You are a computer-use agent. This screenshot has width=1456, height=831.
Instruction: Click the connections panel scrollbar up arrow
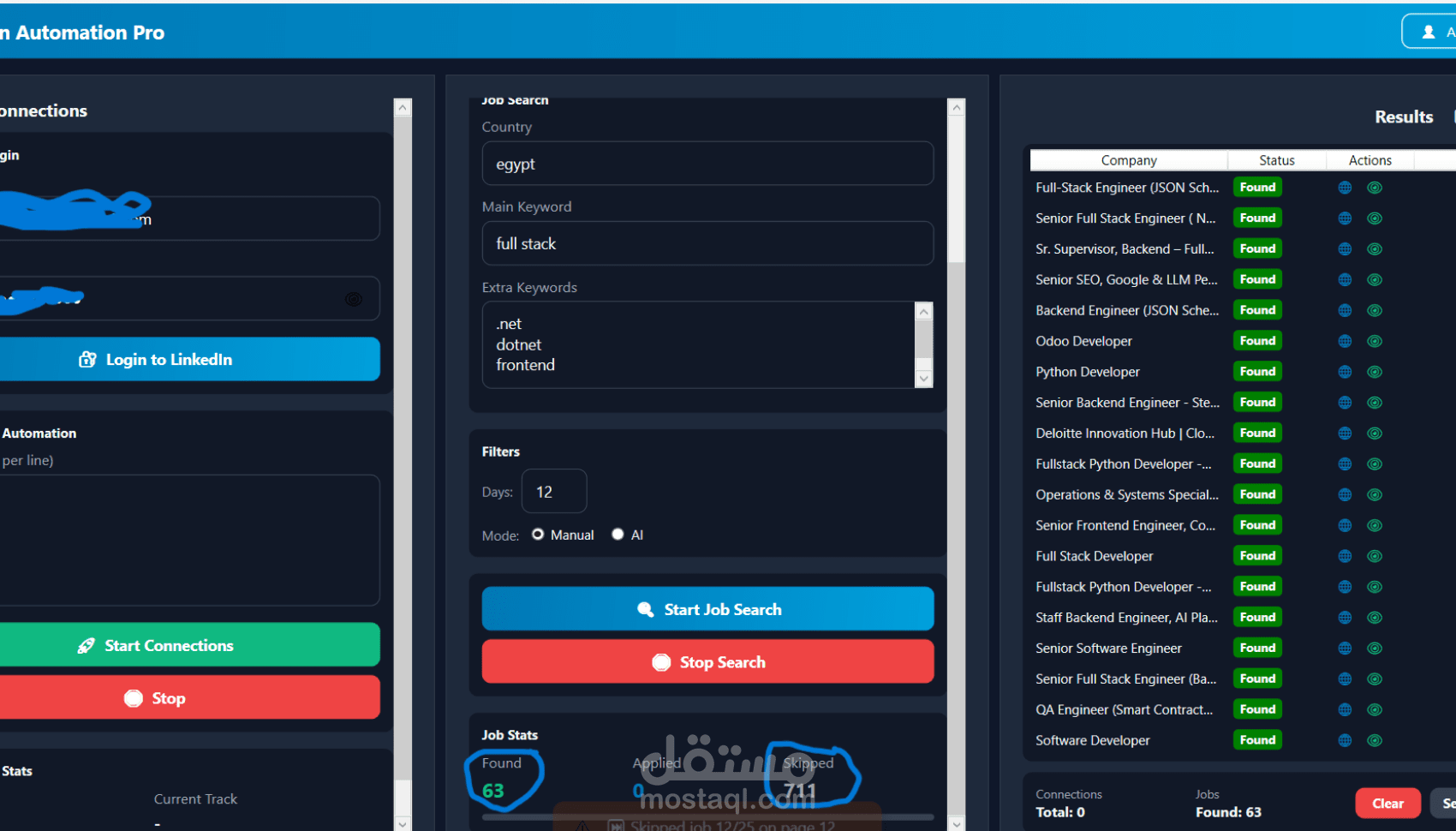point(403,108)
